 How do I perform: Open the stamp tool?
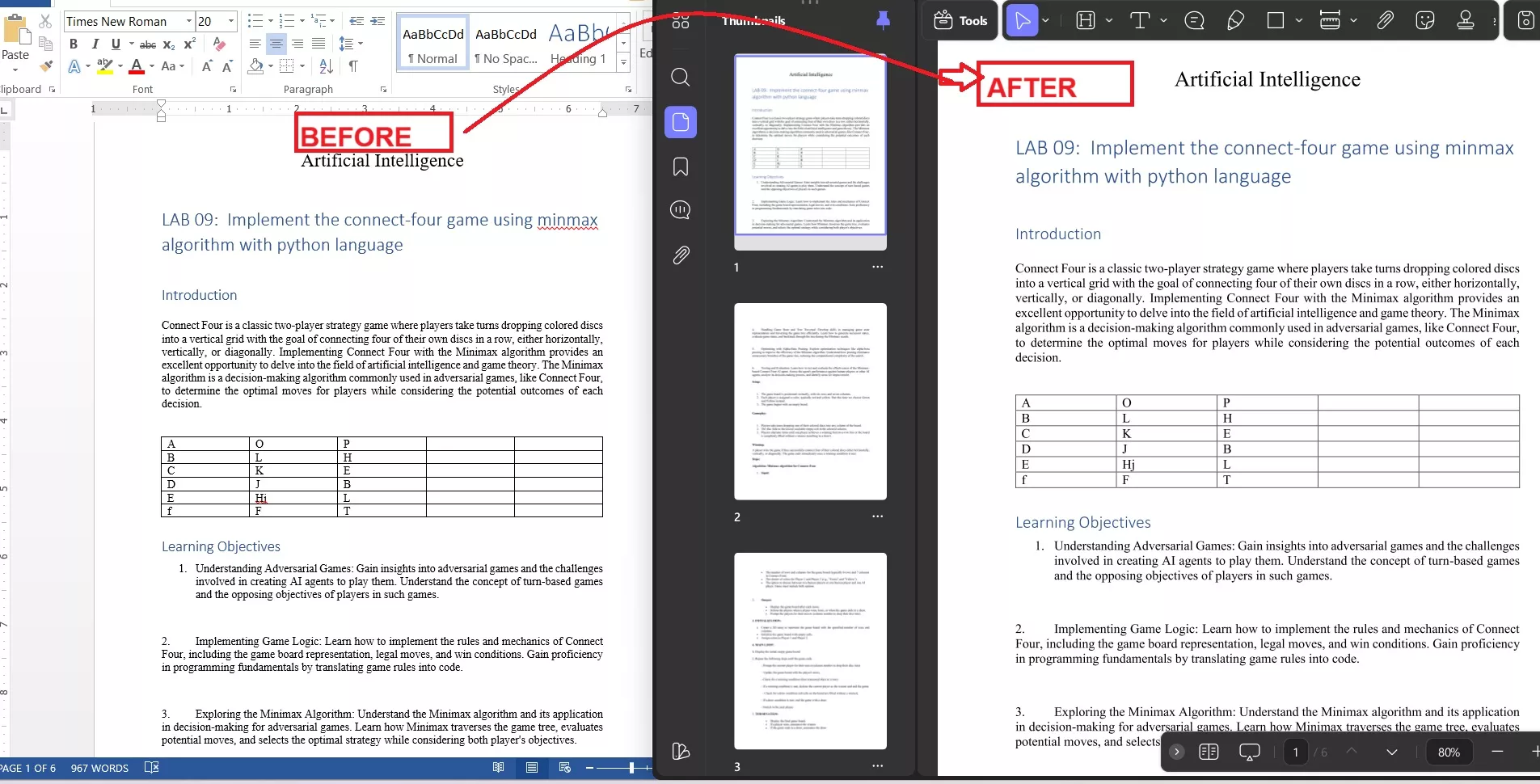(x=1465, y=20)
